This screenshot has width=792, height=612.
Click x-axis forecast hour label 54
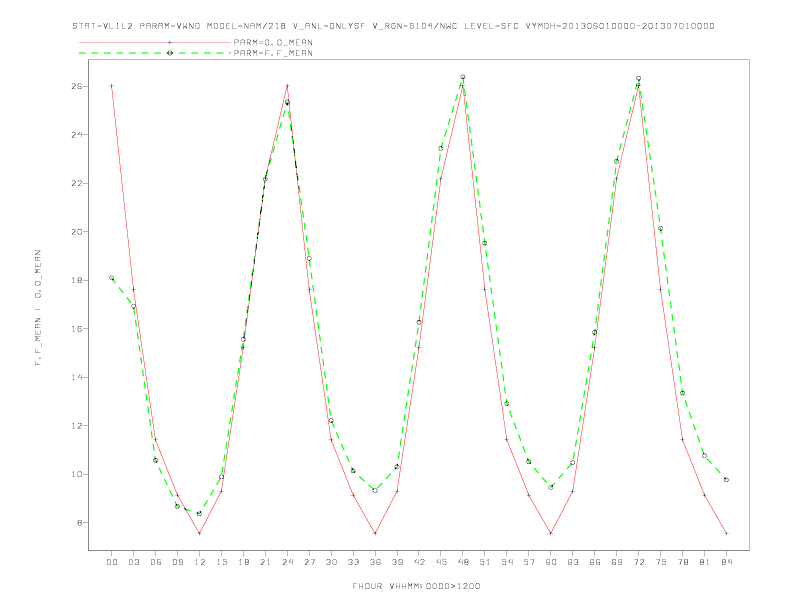(507, 562)
